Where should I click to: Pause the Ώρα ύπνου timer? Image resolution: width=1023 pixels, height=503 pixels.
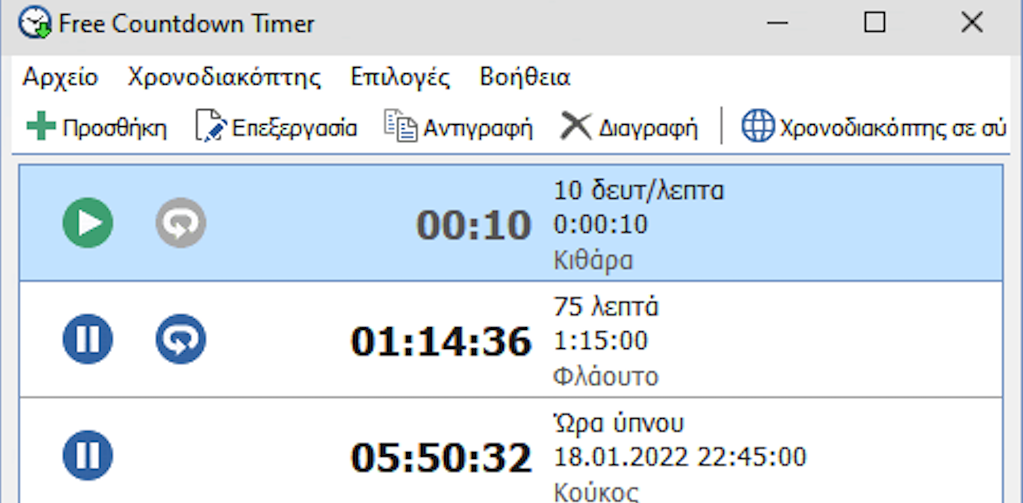(x=87, y=455)
